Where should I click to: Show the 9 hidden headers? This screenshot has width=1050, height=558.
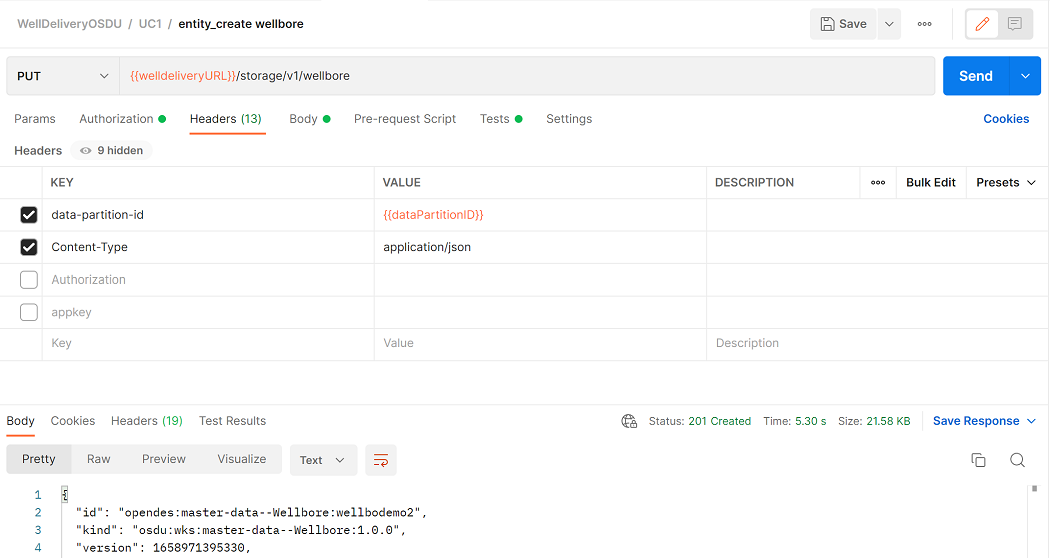[x=112, y=151]
